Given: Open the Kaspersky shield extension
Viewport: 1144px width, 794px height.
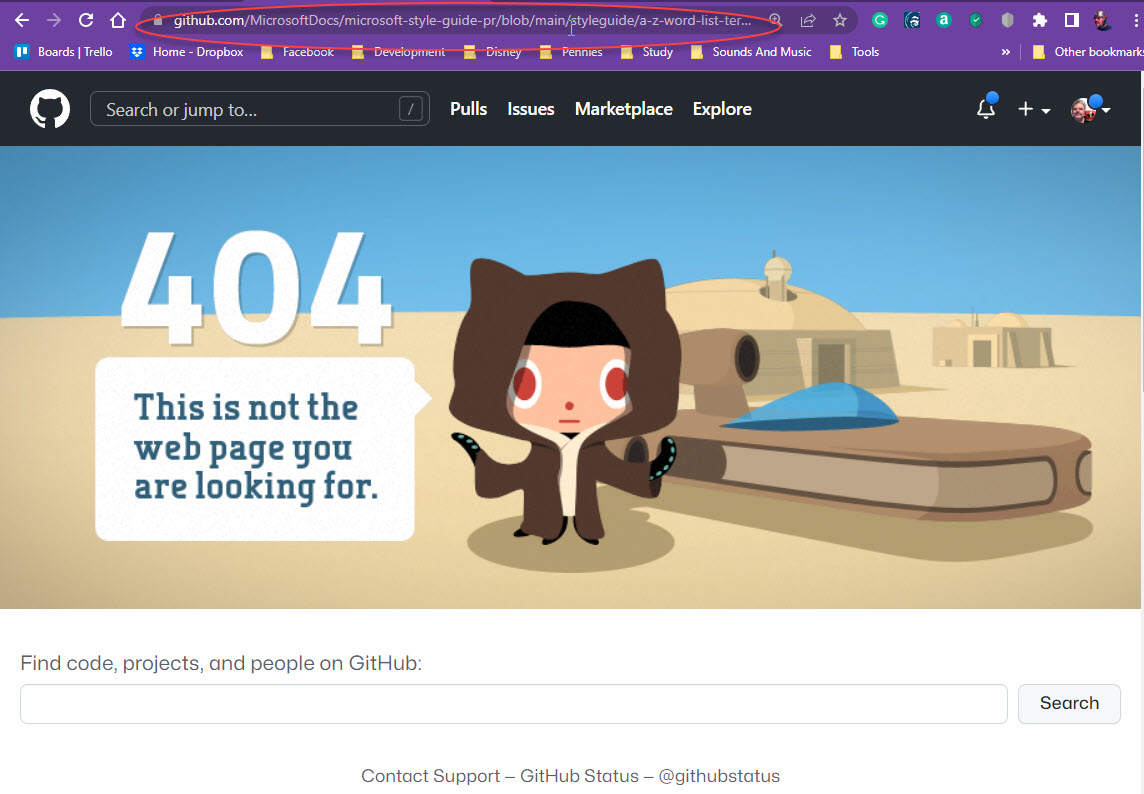Looking at the screenshot, I should pyautogui.click(x=975, y=19).
